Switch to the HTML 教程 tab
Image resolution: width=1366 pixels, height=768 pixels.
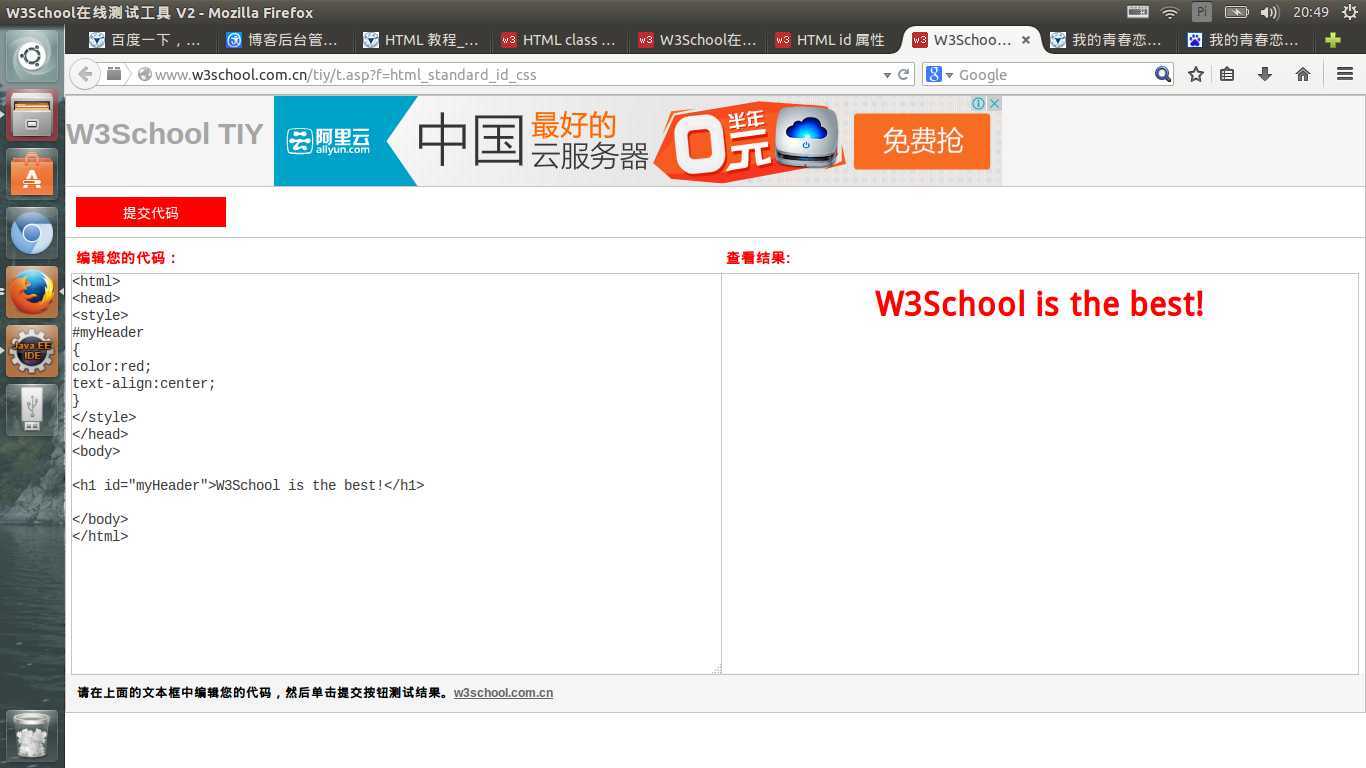421,40
